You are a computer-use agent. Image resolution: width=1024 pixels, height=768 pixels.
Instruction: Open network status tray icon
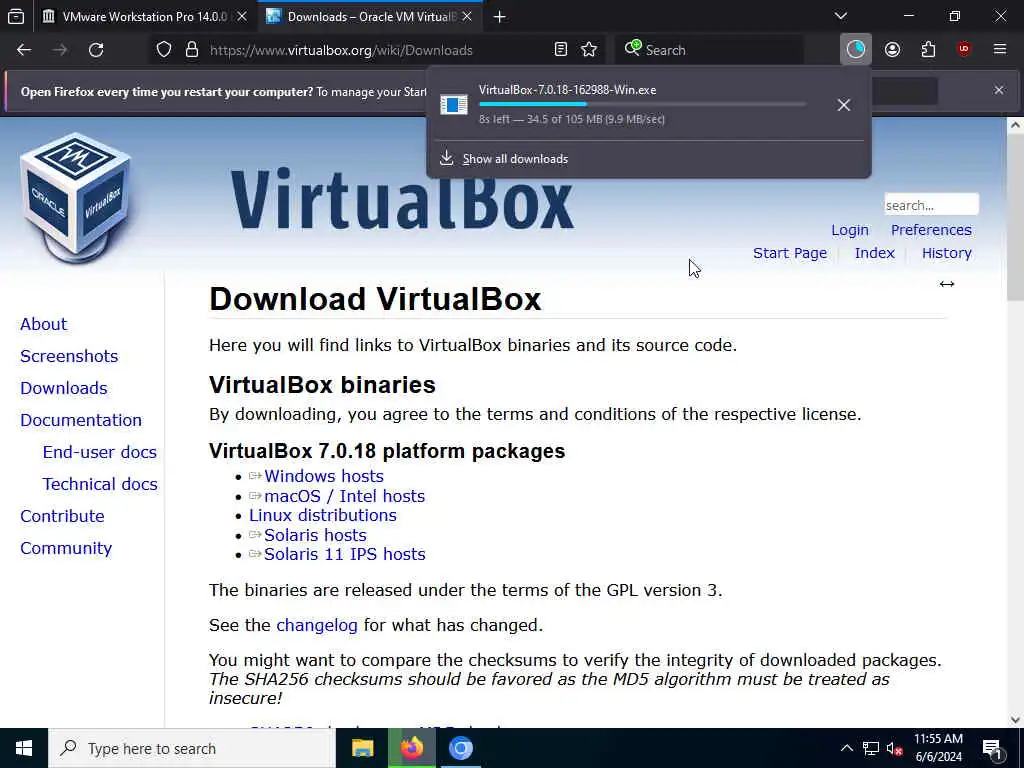point(871,748)
